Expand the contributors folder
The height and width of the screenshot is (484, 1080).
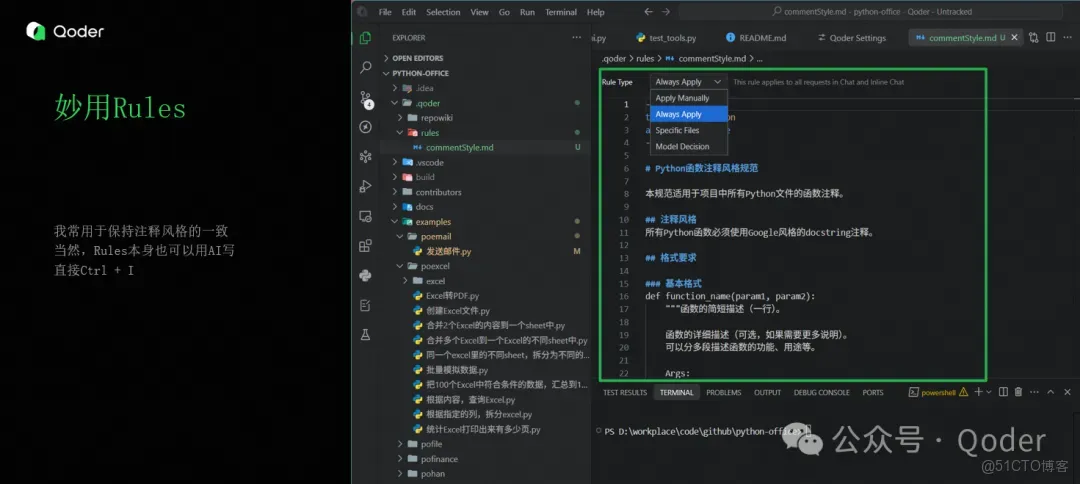click(438, 192)
